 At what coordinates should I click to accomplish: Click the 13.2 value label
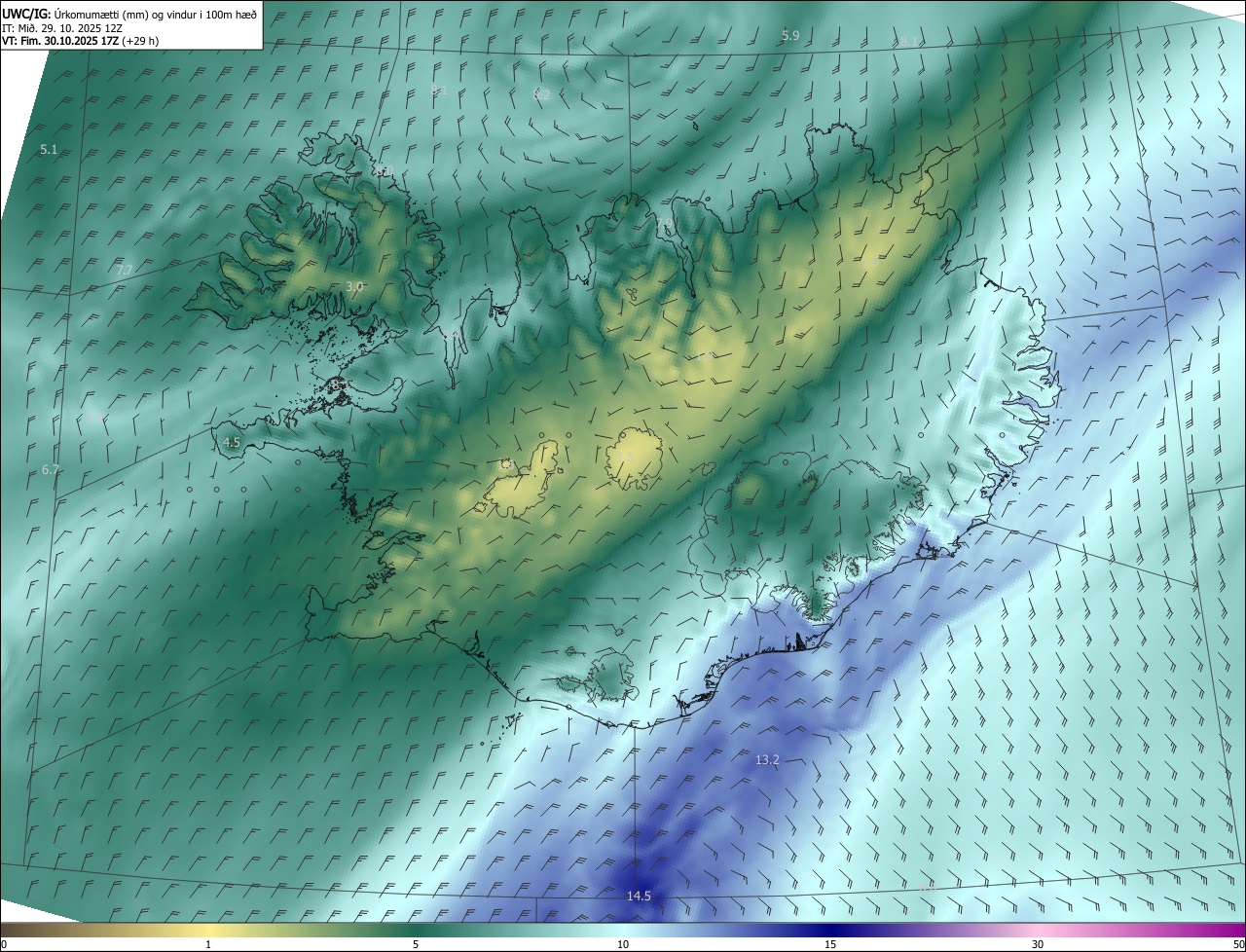tap(767, 759)
